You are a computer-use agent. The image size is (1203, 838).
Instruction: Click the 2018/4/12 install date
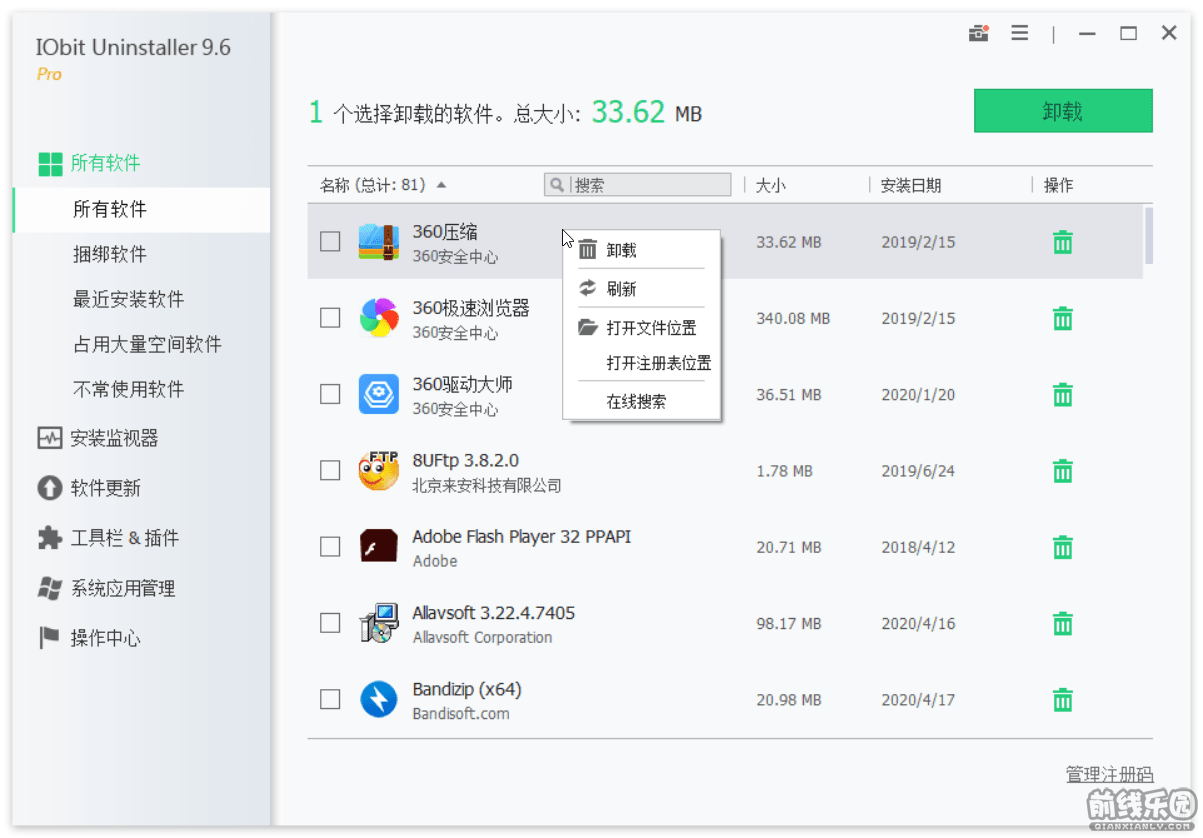(918, 548)
